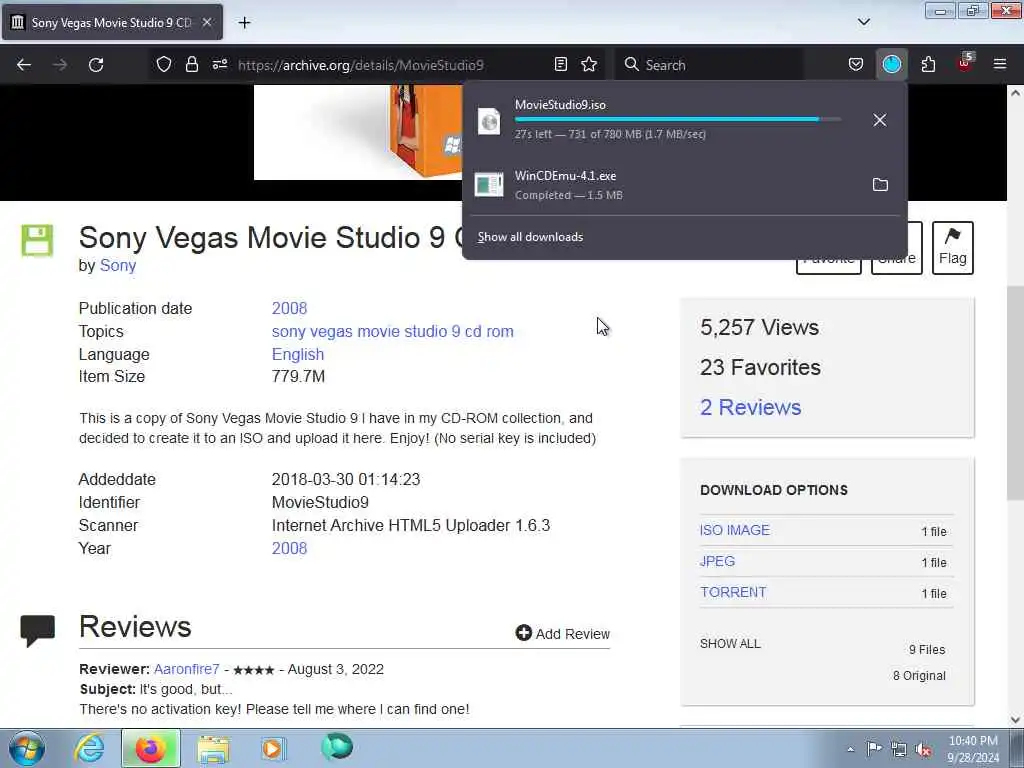Toggle the downloads panel button
1024x768 pixels.
pos(891,64)
